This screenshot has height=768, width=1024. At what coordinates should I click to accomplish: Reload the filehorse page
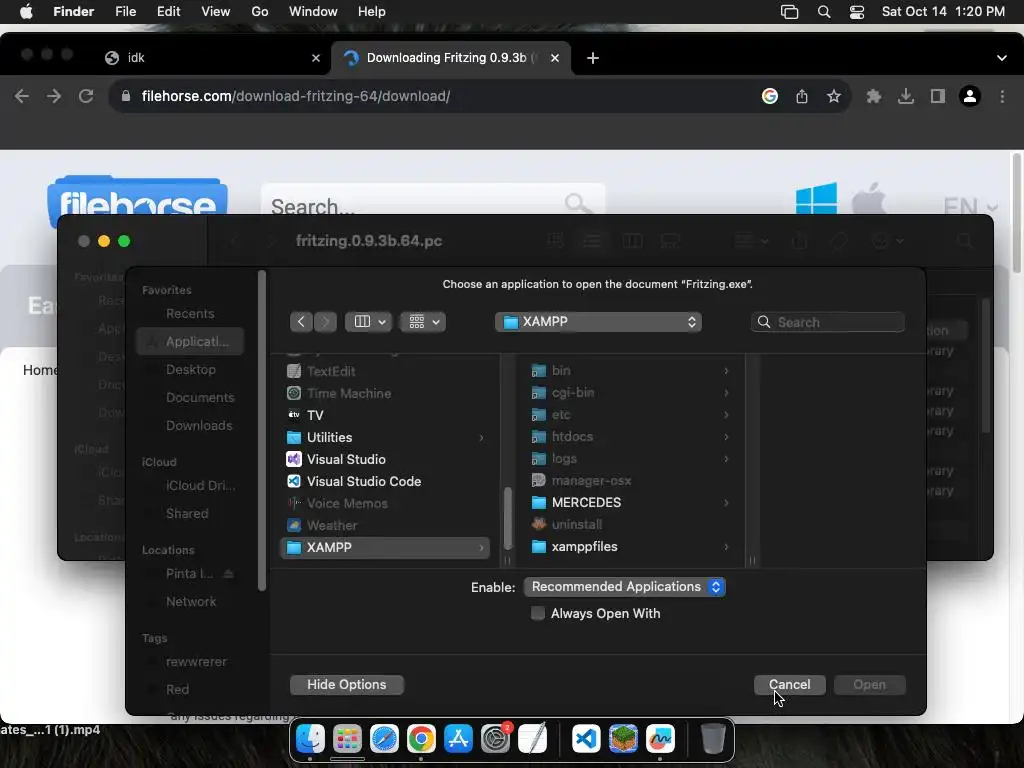86,97
